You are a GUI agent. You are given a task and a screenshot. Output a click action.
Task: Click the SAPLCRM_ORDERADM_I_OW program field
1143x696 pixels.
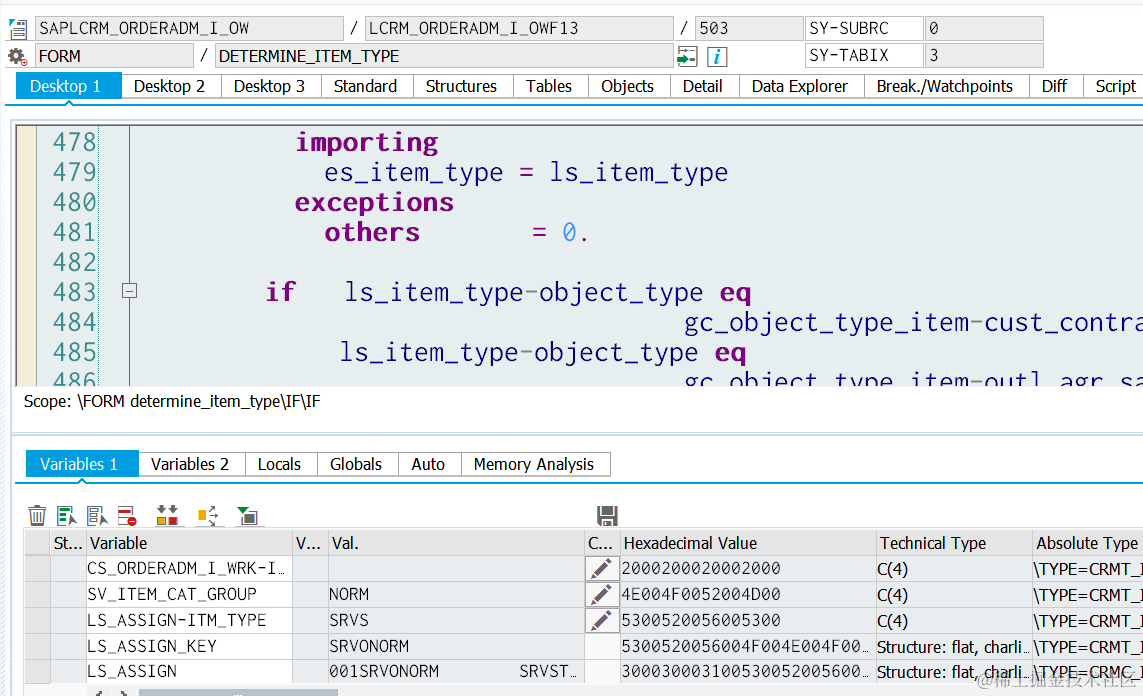coord(190,28)
